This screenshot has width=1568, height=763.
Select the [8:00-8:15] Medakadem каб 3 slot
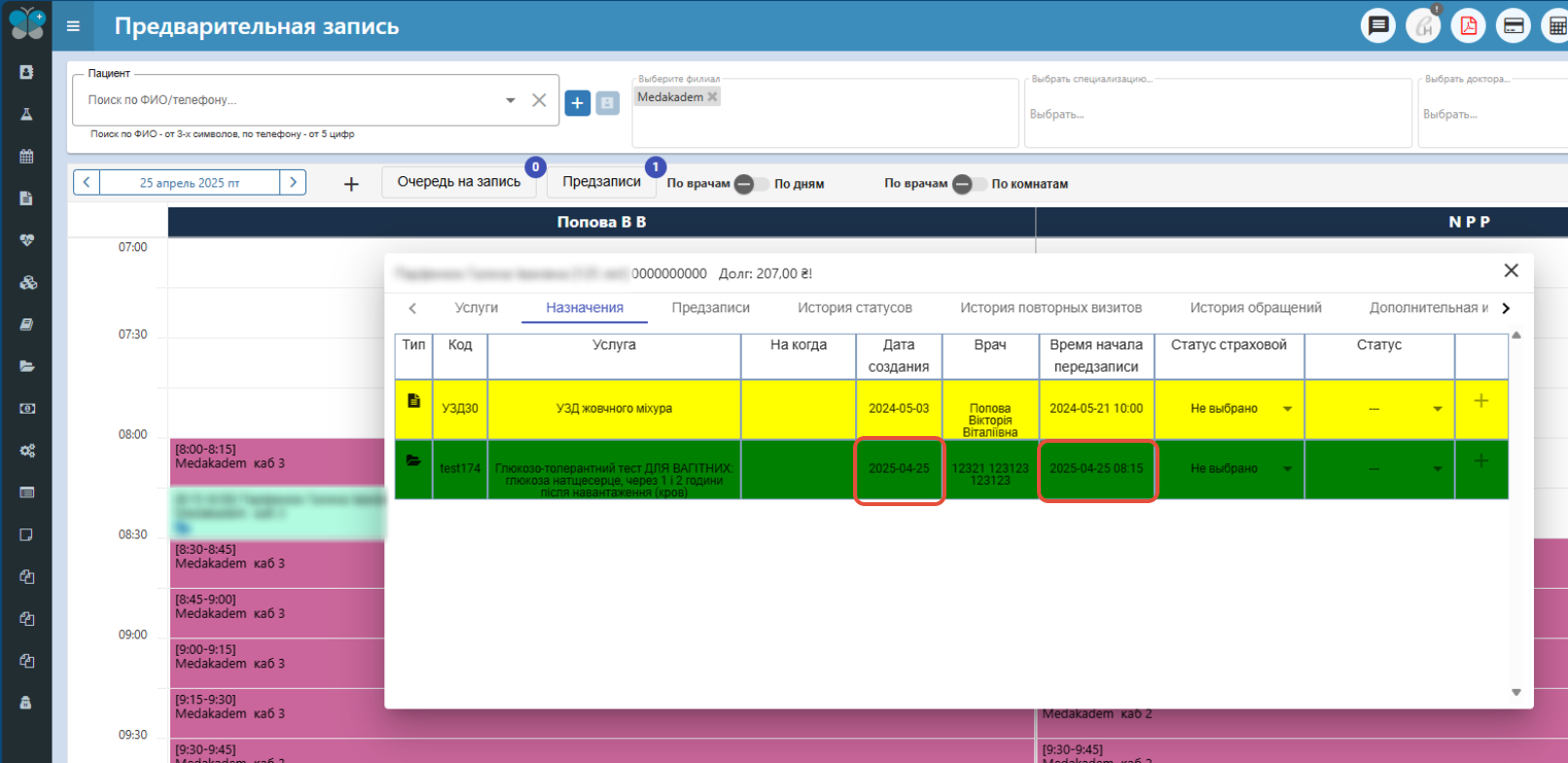278,462
